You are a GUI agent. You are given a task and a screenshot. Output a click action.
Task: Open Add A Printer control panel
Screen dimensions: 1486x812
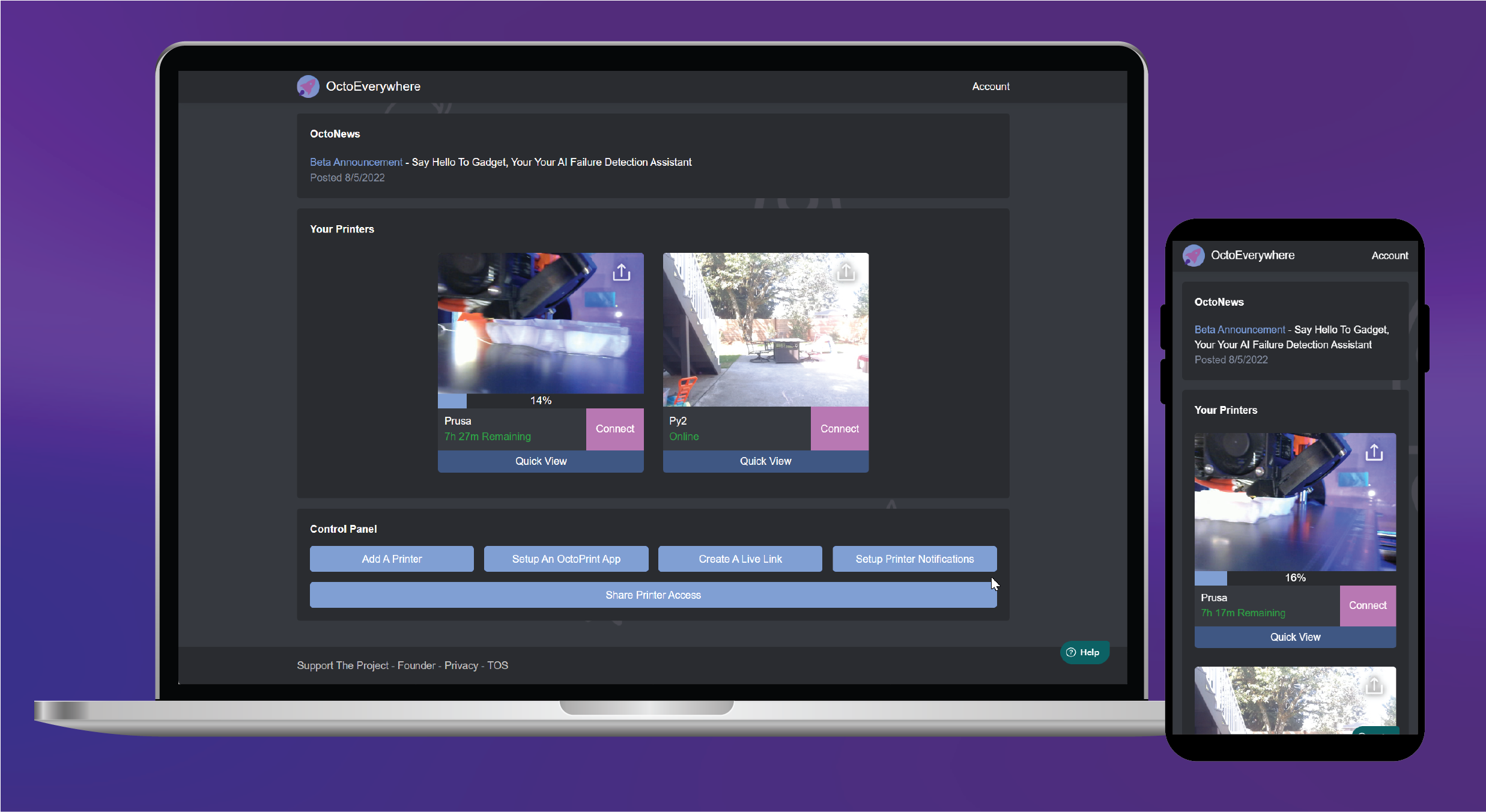pyautogui.click(x=392, y=559)
